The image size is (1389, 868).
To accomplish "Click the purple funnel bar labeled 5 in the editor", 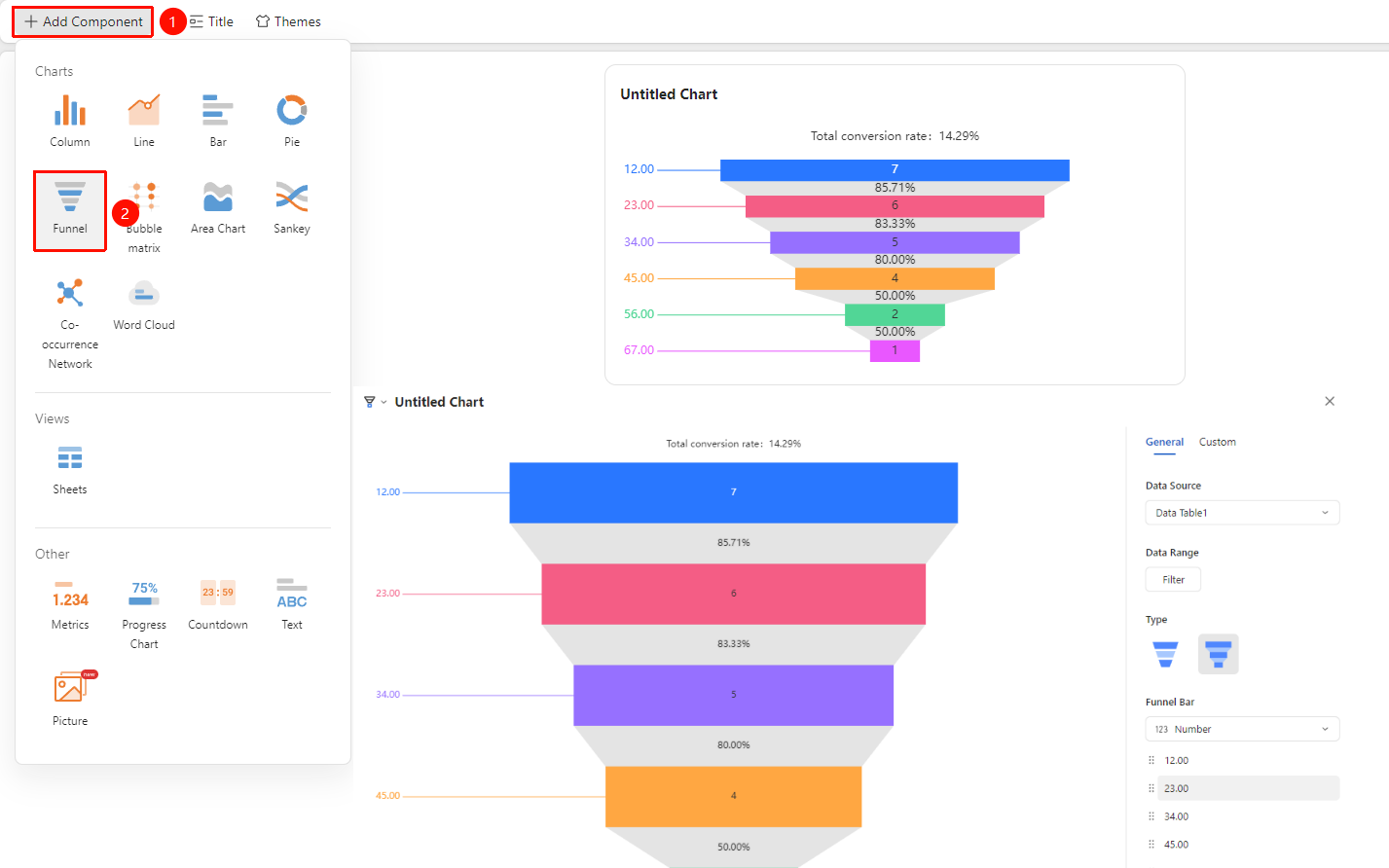I will click(x=734, y=695).
